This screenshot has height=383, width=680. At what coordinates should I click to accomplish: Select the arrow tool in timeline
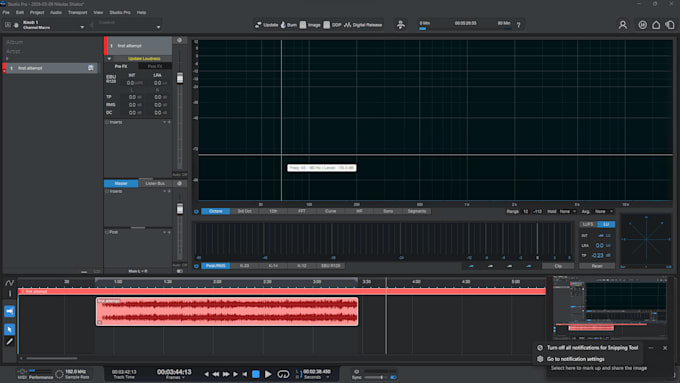click(x=10, y=329)
